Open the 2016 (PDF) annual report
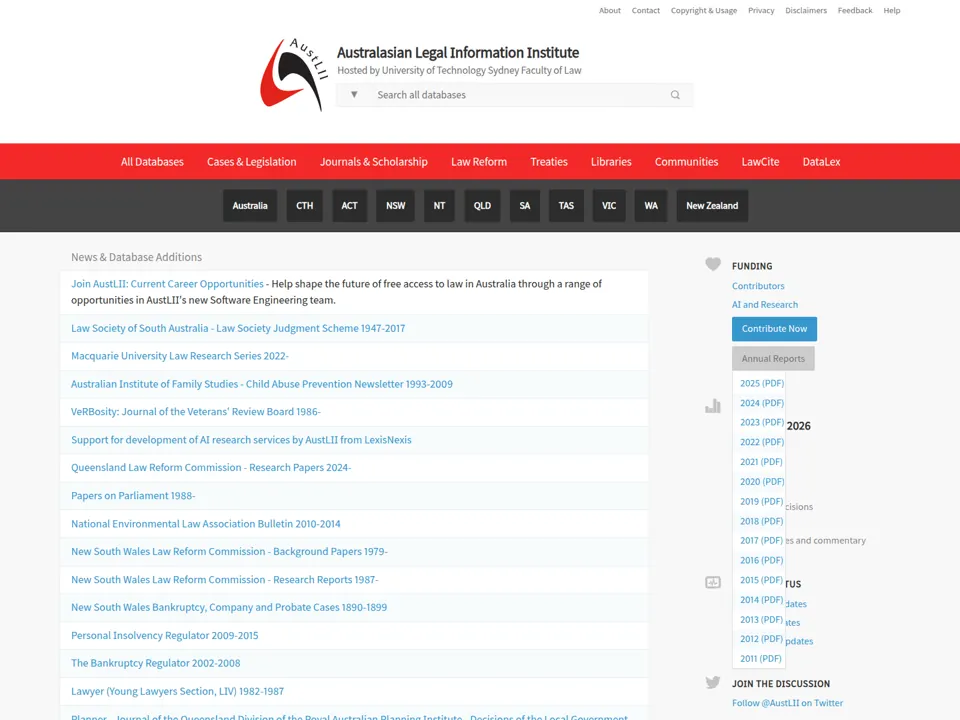960x720 pixels. click(x=762, y=560)
